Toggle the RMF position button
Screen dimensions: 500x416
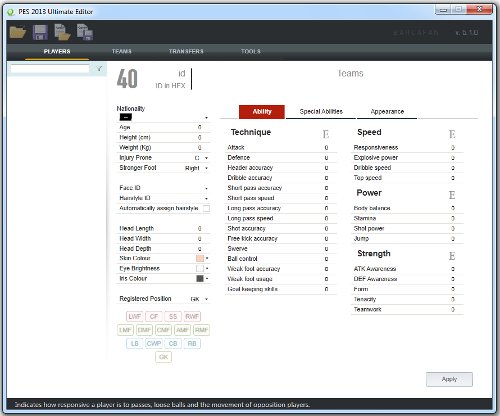201,330
